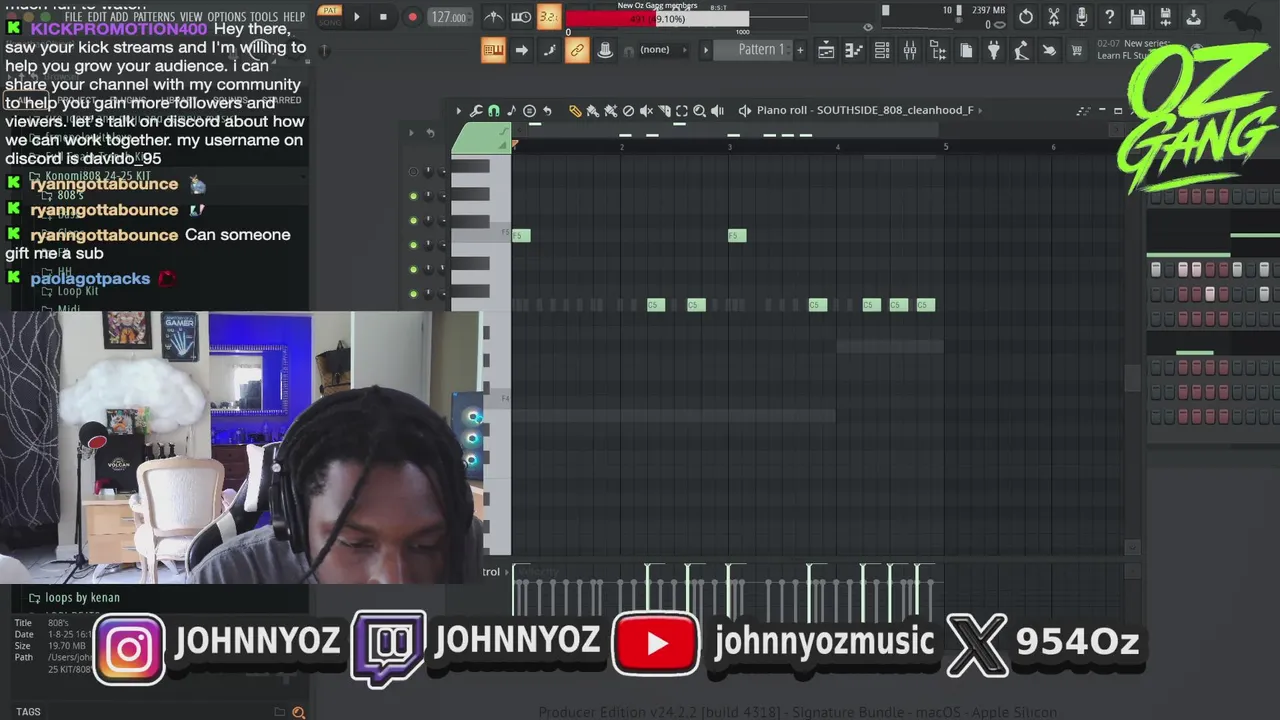The width and height of the screenshot is (1280, 720).
Task: Toggle typing keyboard to piano button
Action: tap(493, 50)
